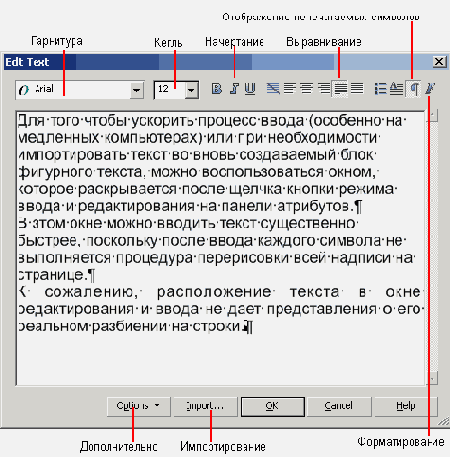Click inside the font size field
The width and height of the screenshot is (450, 457).
coord(170,90)
